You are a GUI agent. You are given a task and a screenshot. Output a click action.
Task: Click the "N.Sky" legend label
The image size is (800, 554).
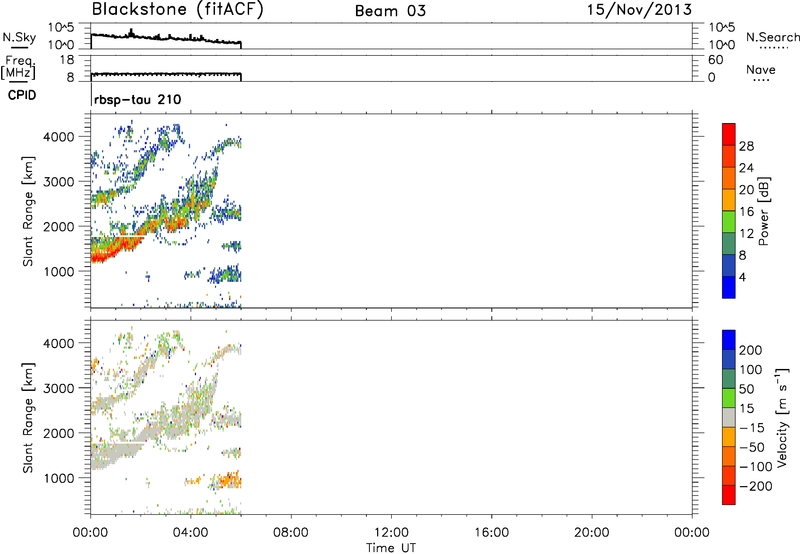coord(19,38)
